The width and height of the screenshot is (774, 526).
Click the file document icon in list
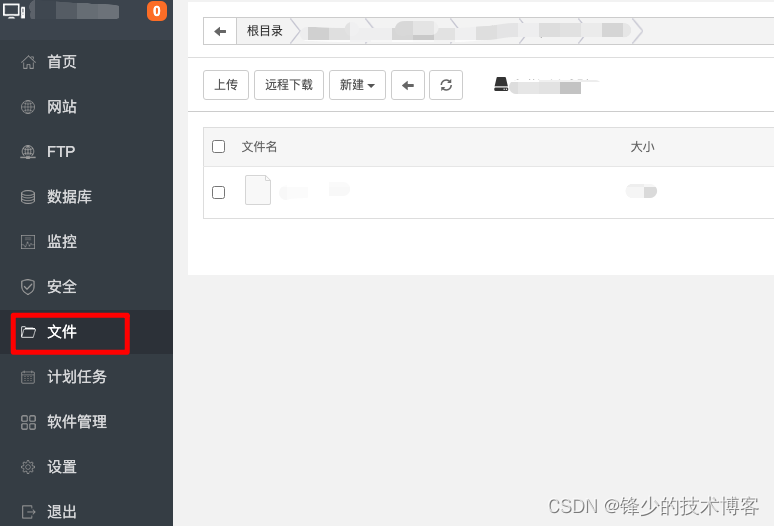258,190
